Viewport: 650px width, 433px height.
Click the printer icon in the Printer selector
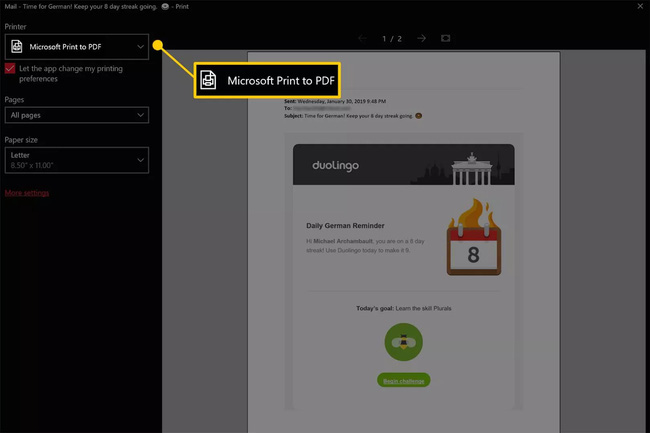pyautogui.click(x=17, y=46)
